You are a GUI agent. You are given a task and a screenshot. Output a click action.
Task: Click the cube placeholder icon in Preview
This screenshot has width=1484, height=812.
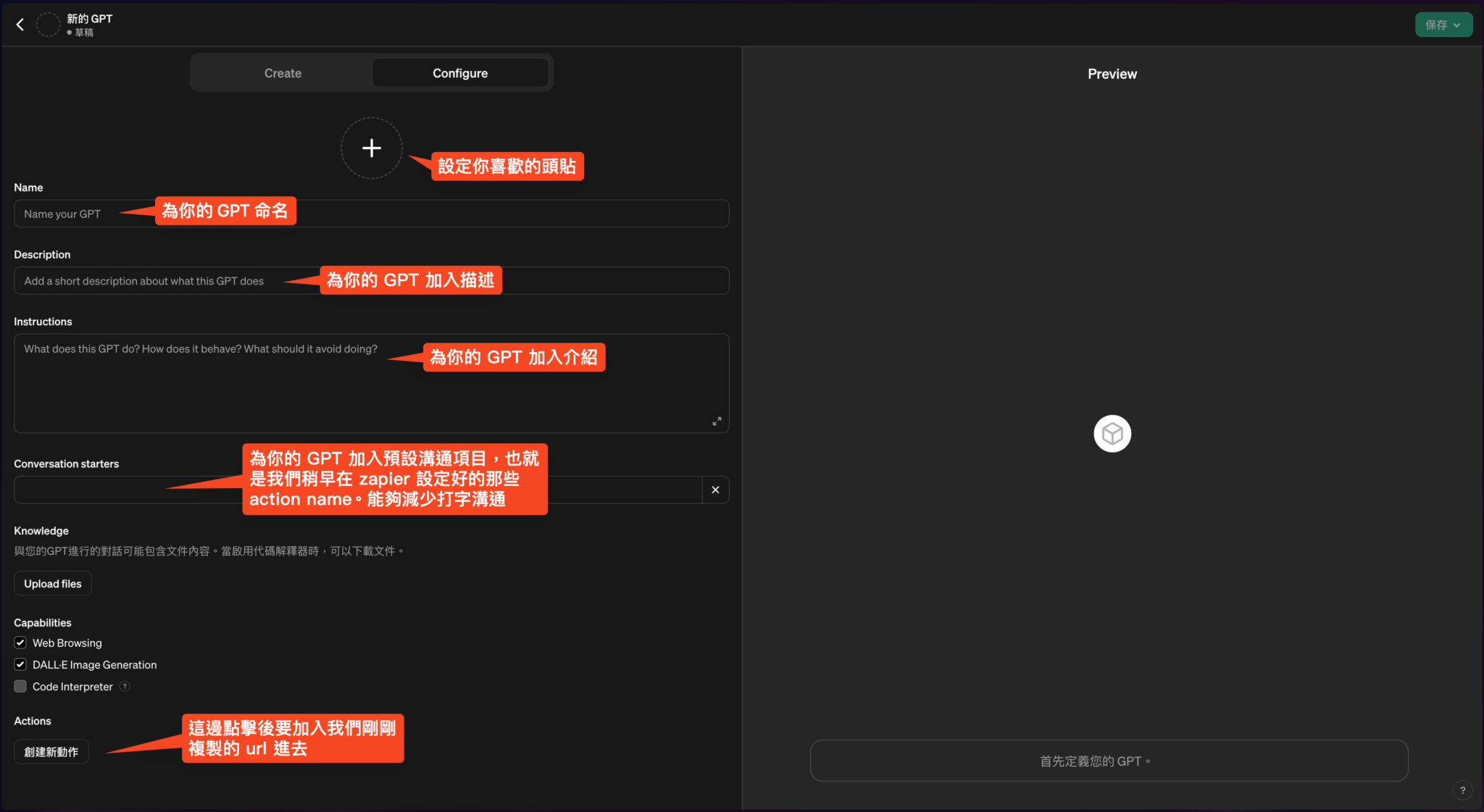(1111, 433)
